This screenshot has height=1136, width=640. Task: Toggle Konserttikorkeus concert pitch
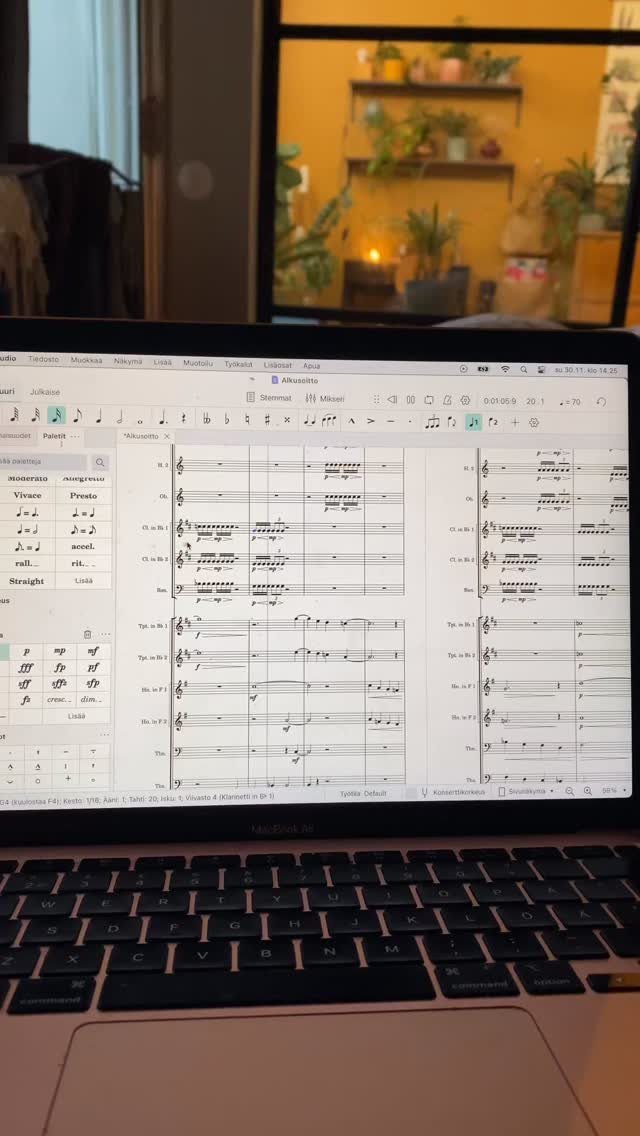point(452,793)
